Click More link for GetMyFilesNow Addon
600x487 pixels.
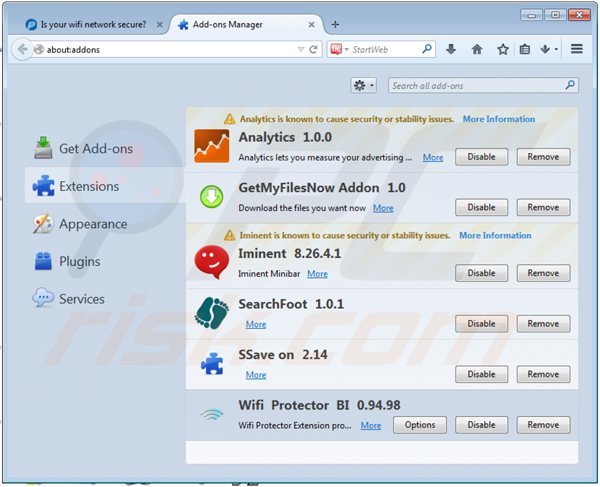click(383, 208)
